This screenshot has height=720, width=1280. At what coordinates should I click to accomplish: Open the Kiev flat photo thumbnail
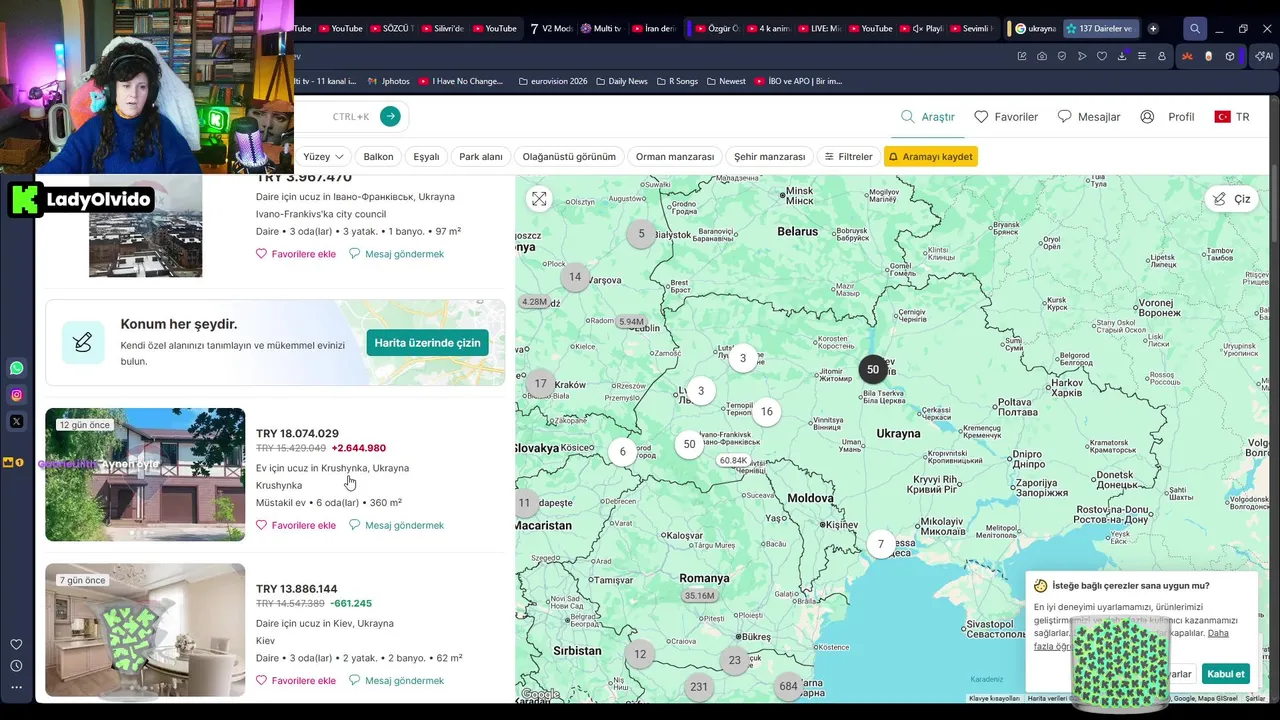pos(145,630)
